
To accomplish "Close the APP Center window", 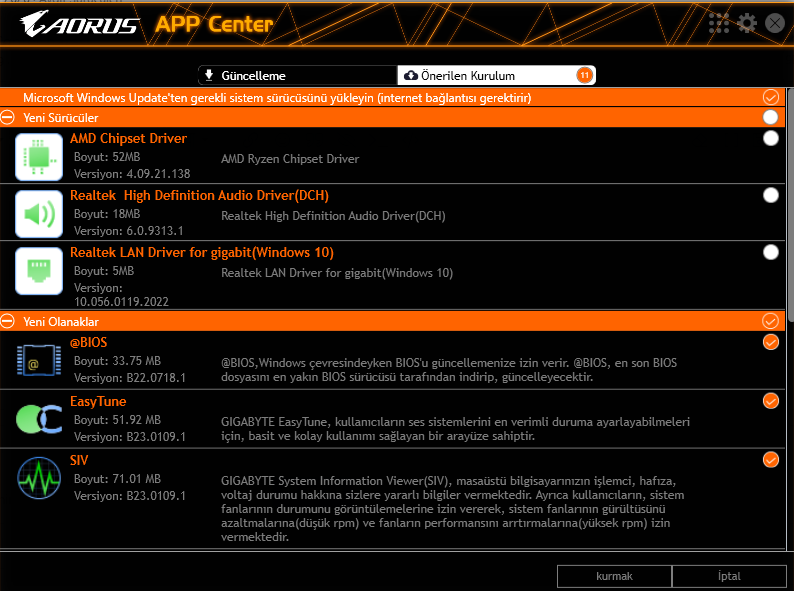I will pyautogui.click(x=775, y=23).
